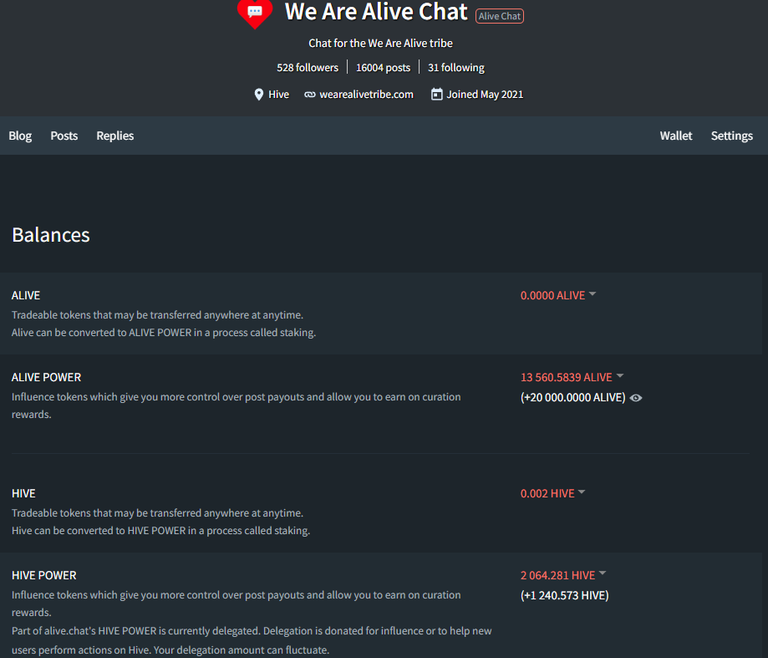This screenshot has width=768, height=658.
Task: Click the (+1 240.573 HIVE) delegated amount
Action: [565, 595]
